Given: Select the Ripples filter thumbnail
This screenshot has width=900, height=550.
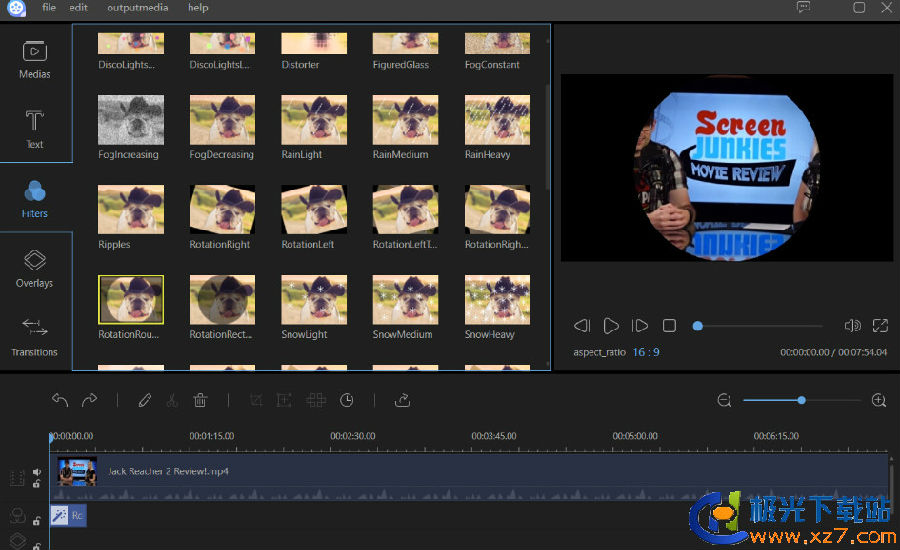Looking at the screenshot, I should point(131,210).
